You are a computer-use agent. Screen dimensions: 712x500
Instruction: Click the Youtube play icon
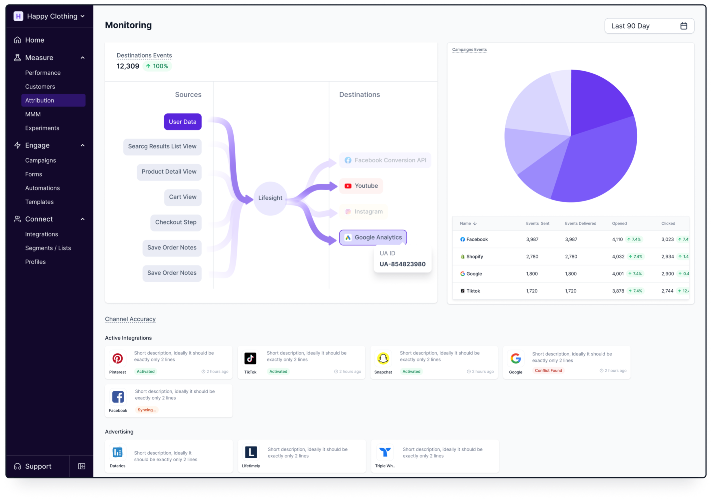coord(348,186)
